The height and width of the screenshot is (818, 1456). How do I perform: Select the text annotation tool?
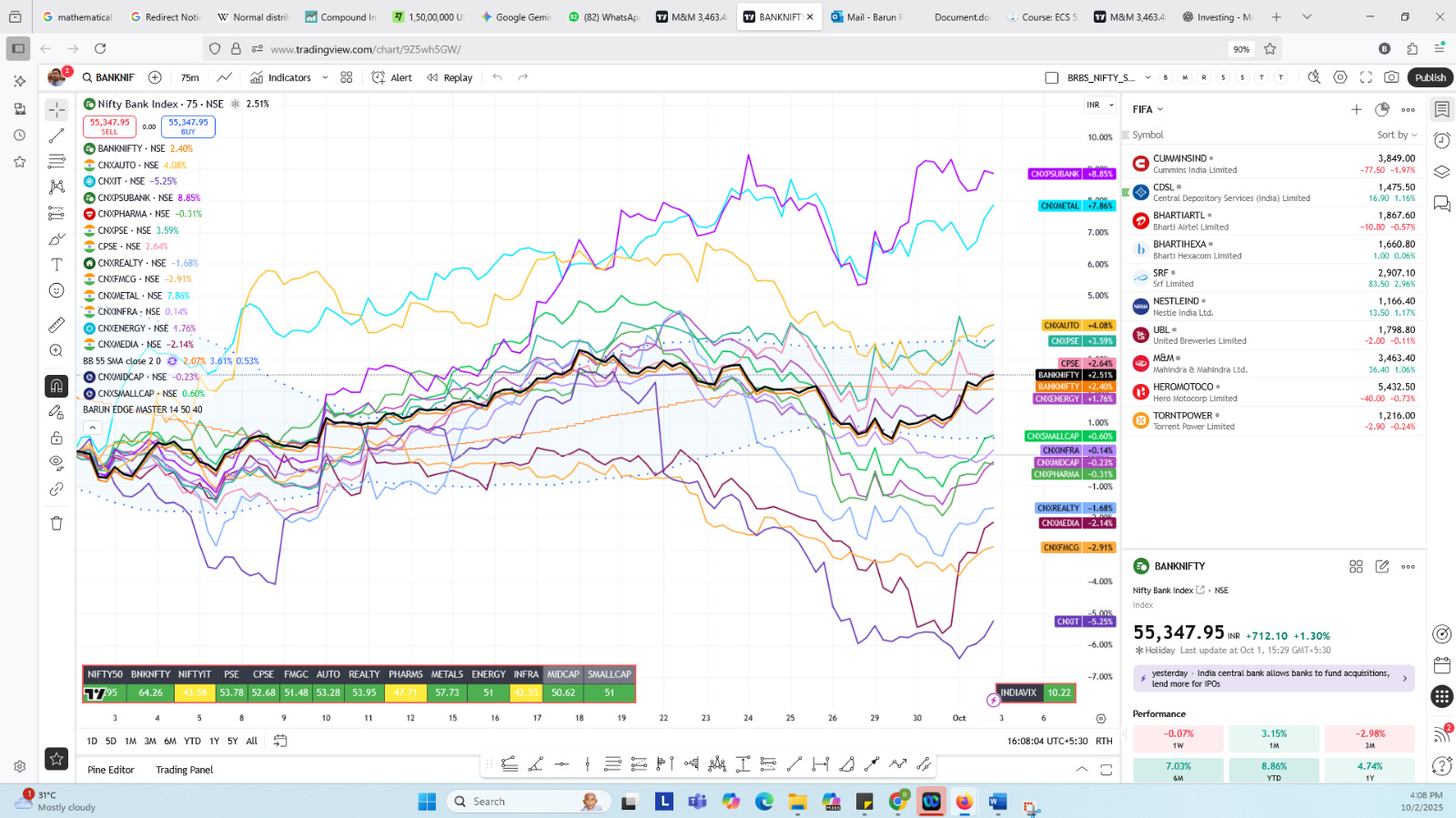(56, 265)
